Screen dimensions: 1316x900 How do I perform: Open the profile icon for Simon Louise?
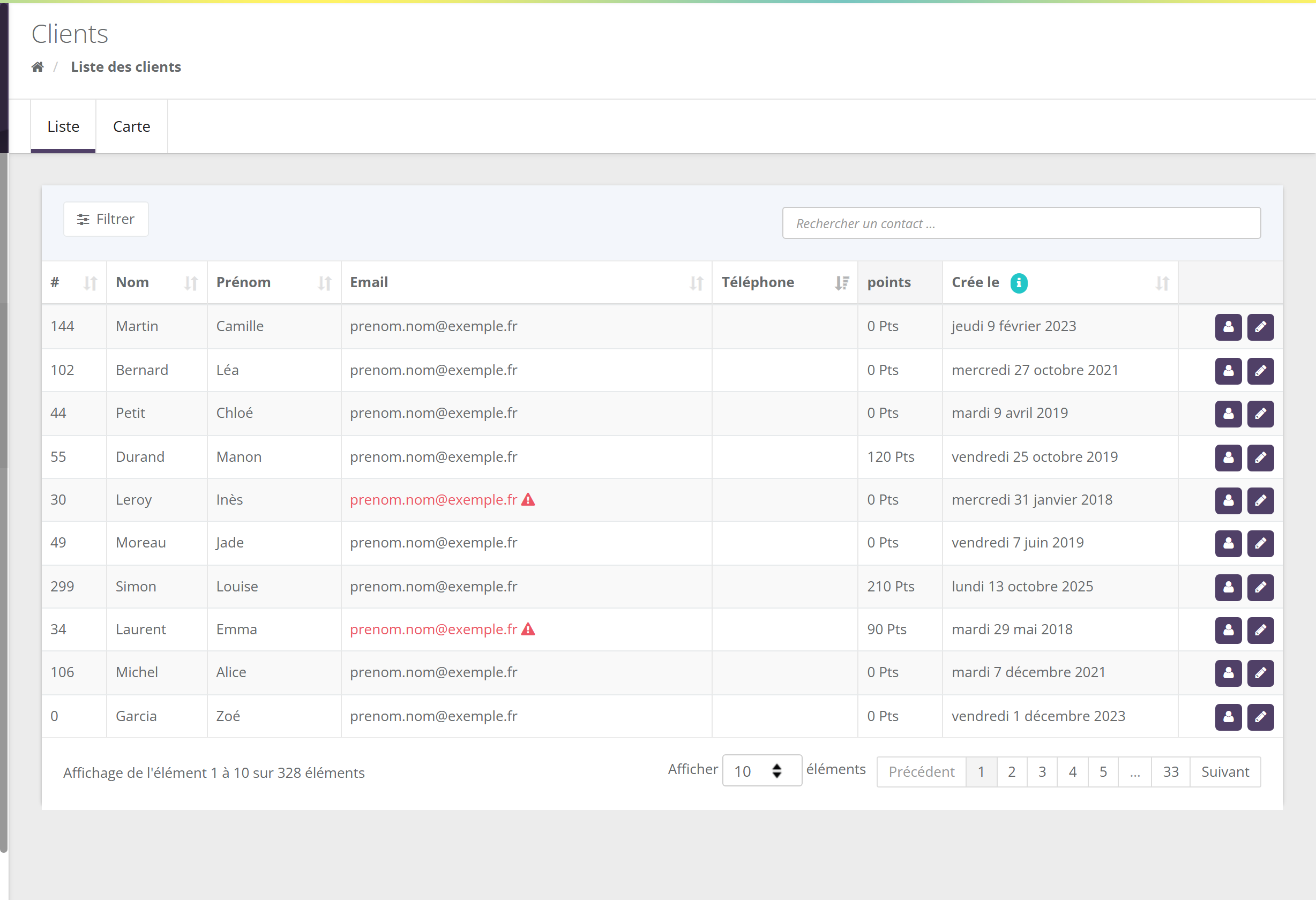[1228, 587]
